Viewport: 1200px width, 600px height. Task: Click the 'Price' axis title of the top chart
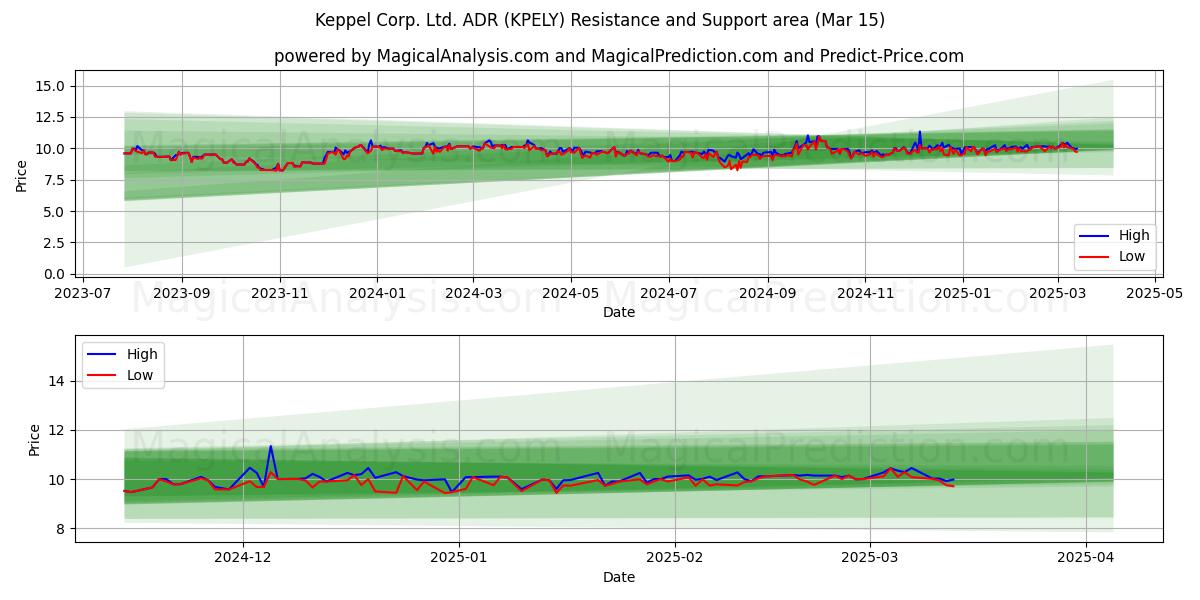click(22, 176)
